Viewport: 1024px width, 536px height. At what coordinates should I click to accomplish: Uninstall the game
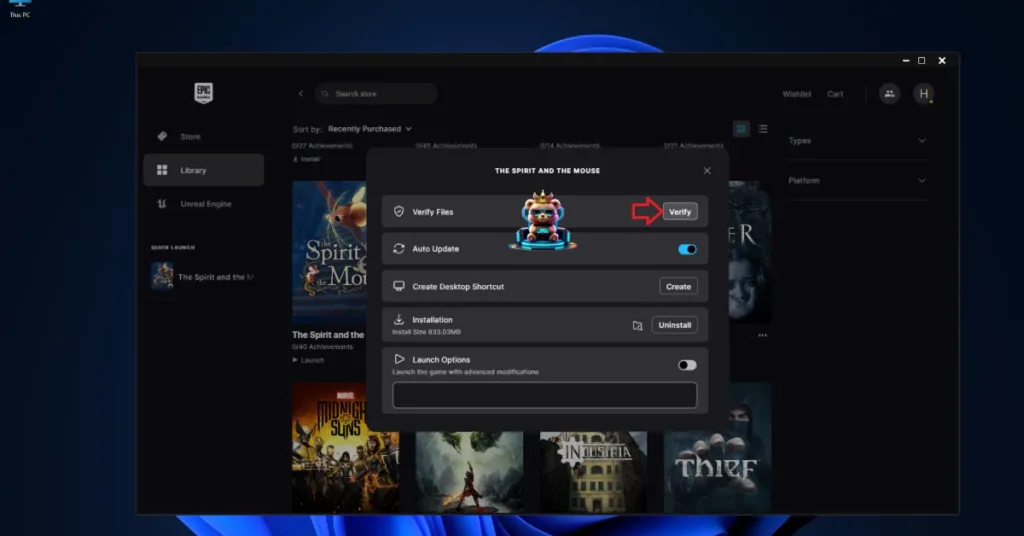(x=675, y=325)
